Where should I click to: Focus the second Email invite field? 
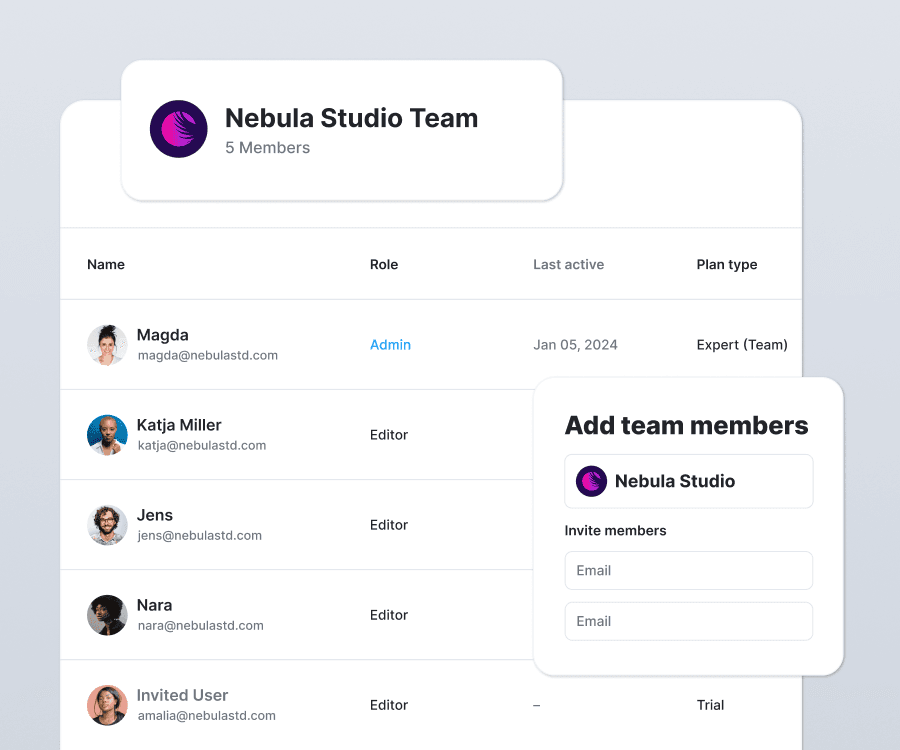pyautogui.click(x=689, y=621)
